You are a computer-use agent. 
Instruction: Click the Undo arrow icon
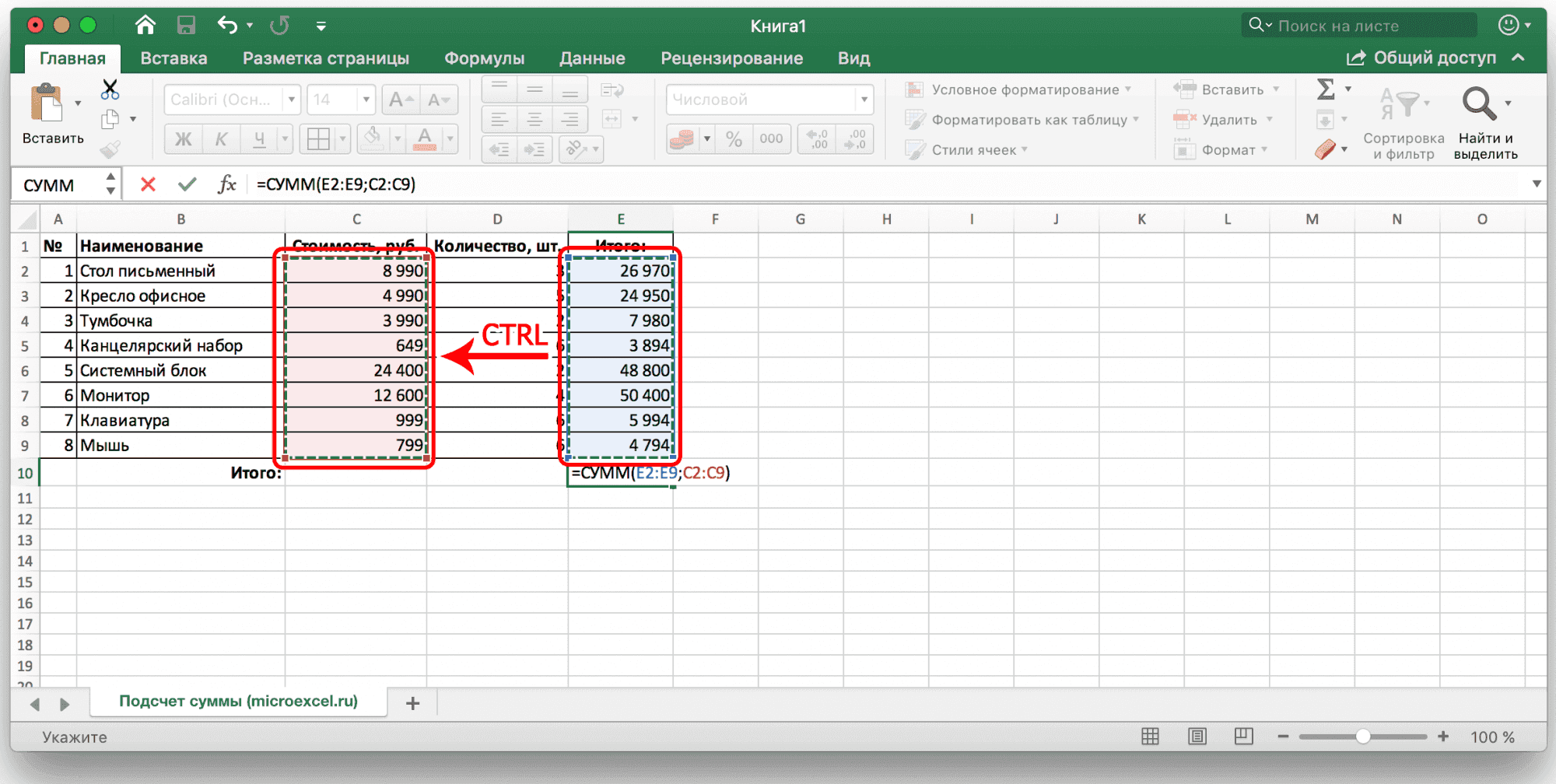tap(227, 26)
